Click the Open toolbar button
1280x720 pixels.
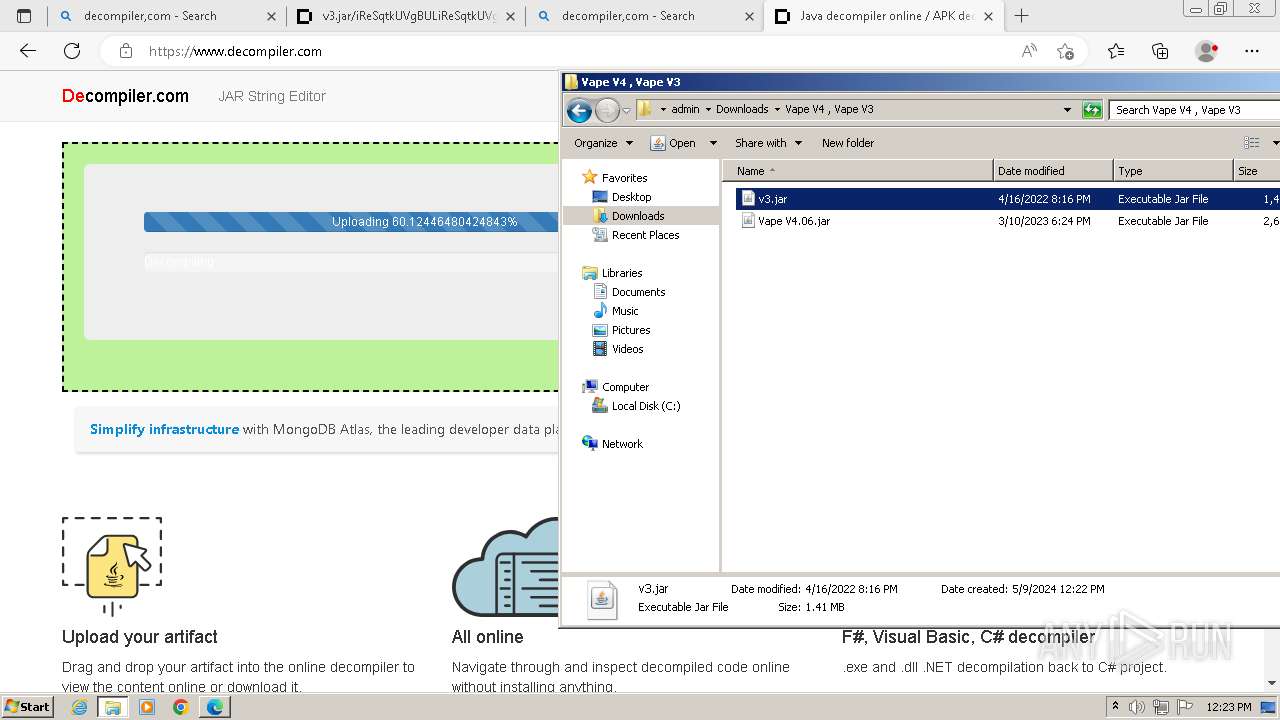(x=673, y=143)
